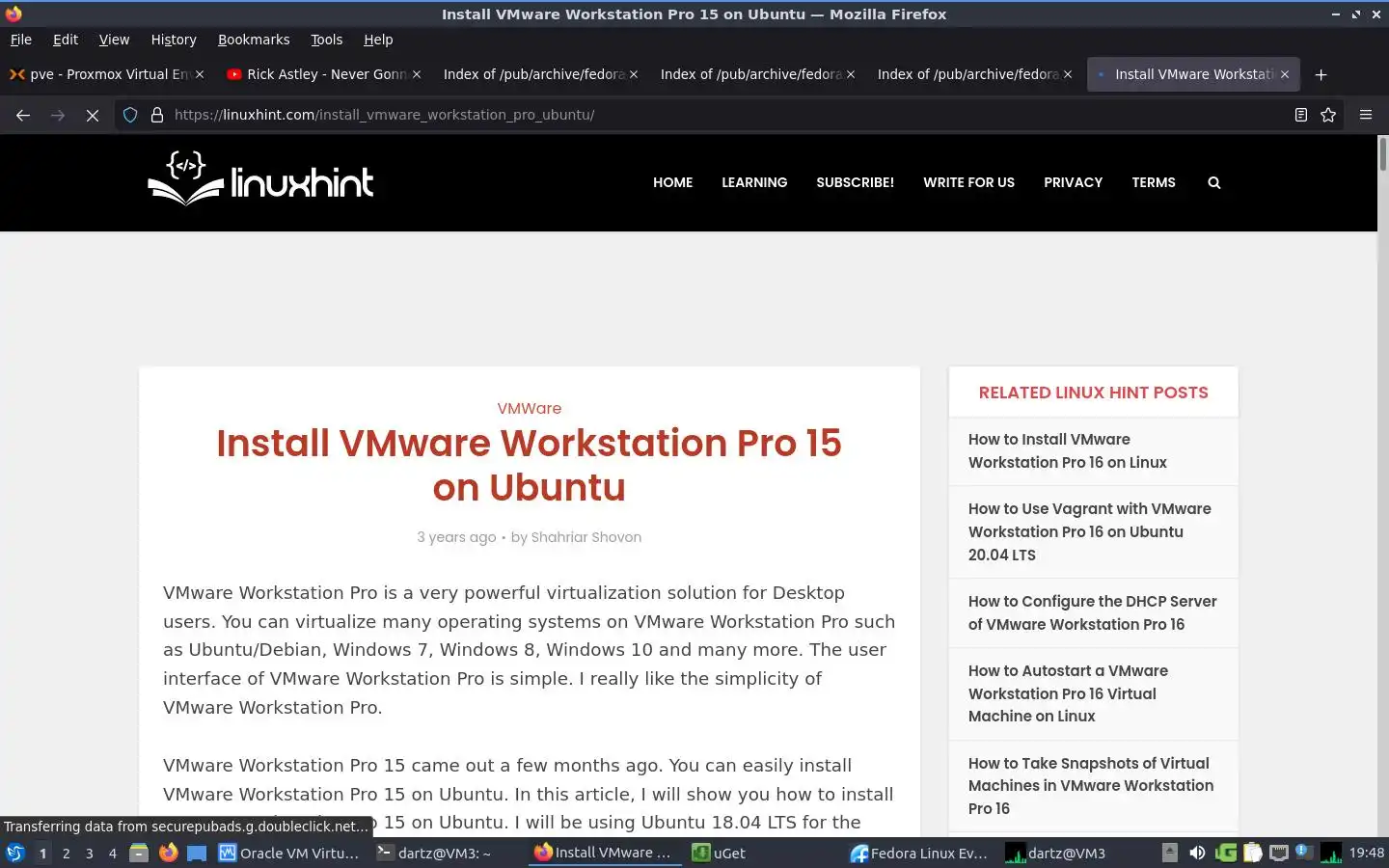The image size is (1389, 868).
Task: Open the LXQt start menu icon in taskbar
Action: (x=14, y=853)
